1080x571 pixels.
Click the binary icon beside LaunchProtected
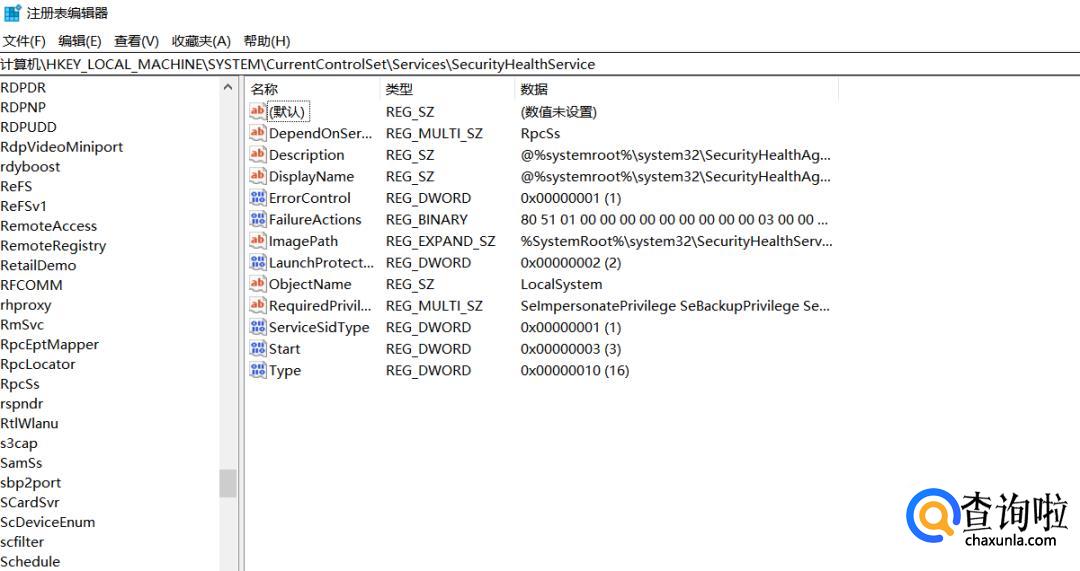point(258,262)
